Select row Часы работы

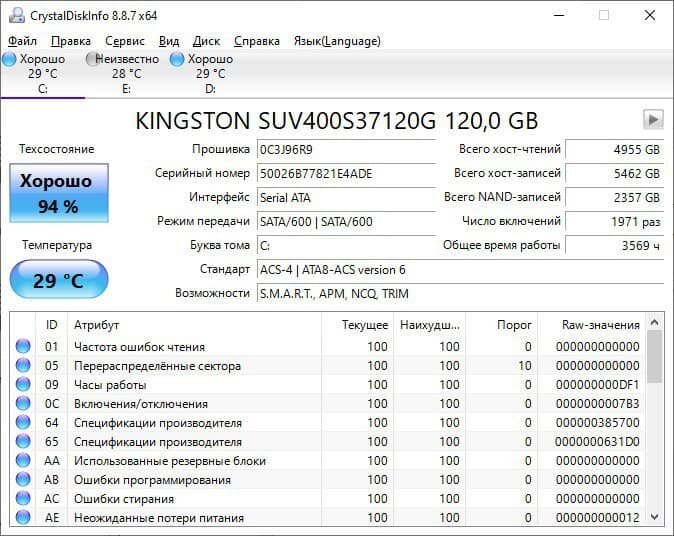[328, 385]
